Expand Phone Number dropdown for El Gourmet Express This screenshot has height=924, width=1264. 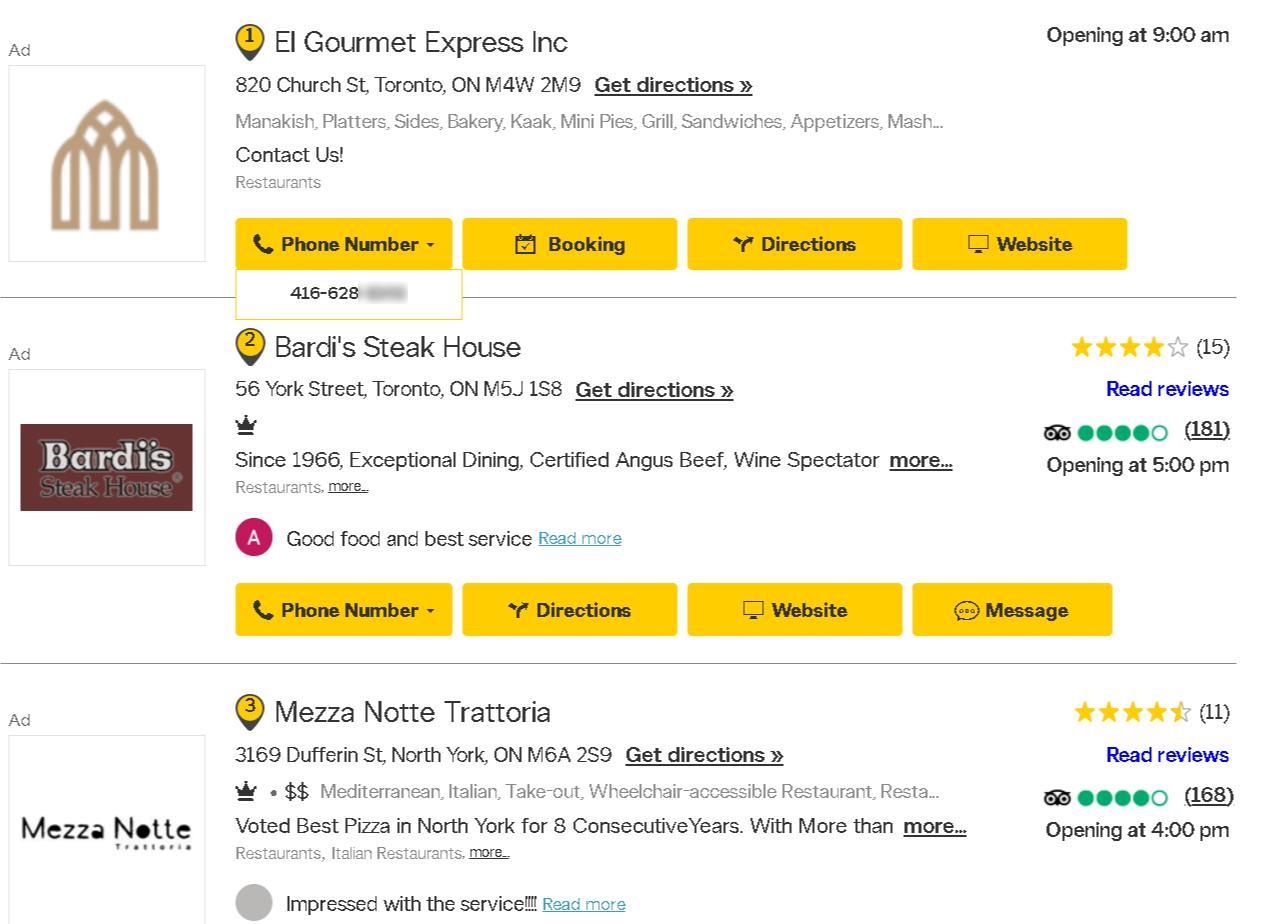(344, 244)
